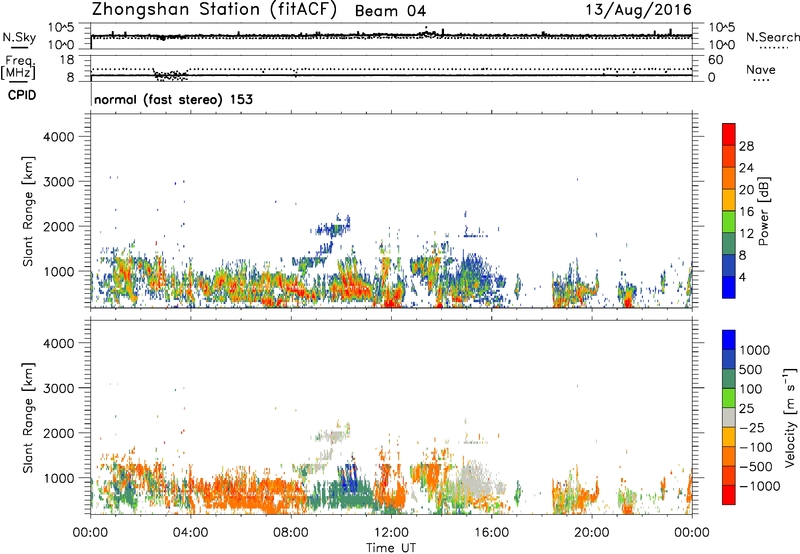
Task: Click the 'Power [dB]' color bar title
Action: [x=764, y=211]
